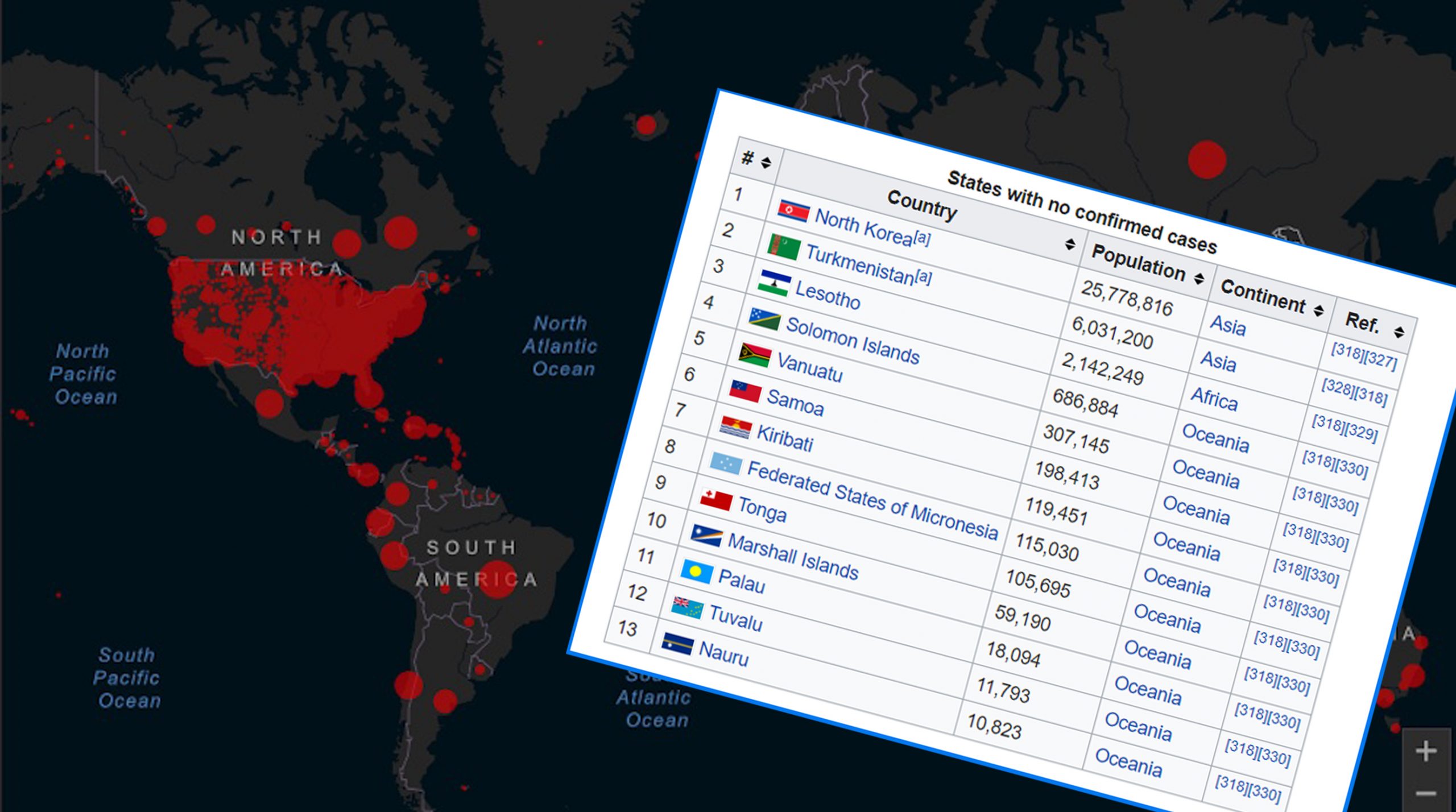Zoom in with the map plus button

[1426, 751]
